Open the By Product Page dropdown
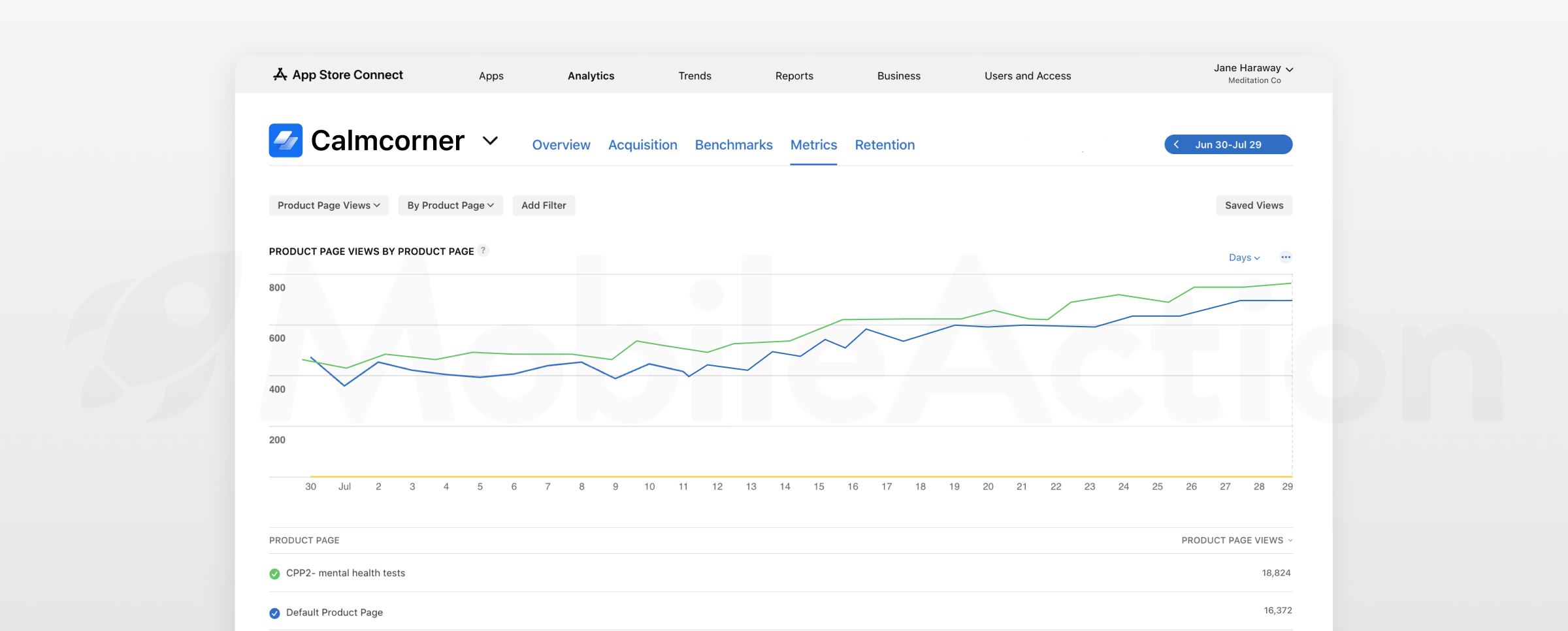 [x=450, y=205]
